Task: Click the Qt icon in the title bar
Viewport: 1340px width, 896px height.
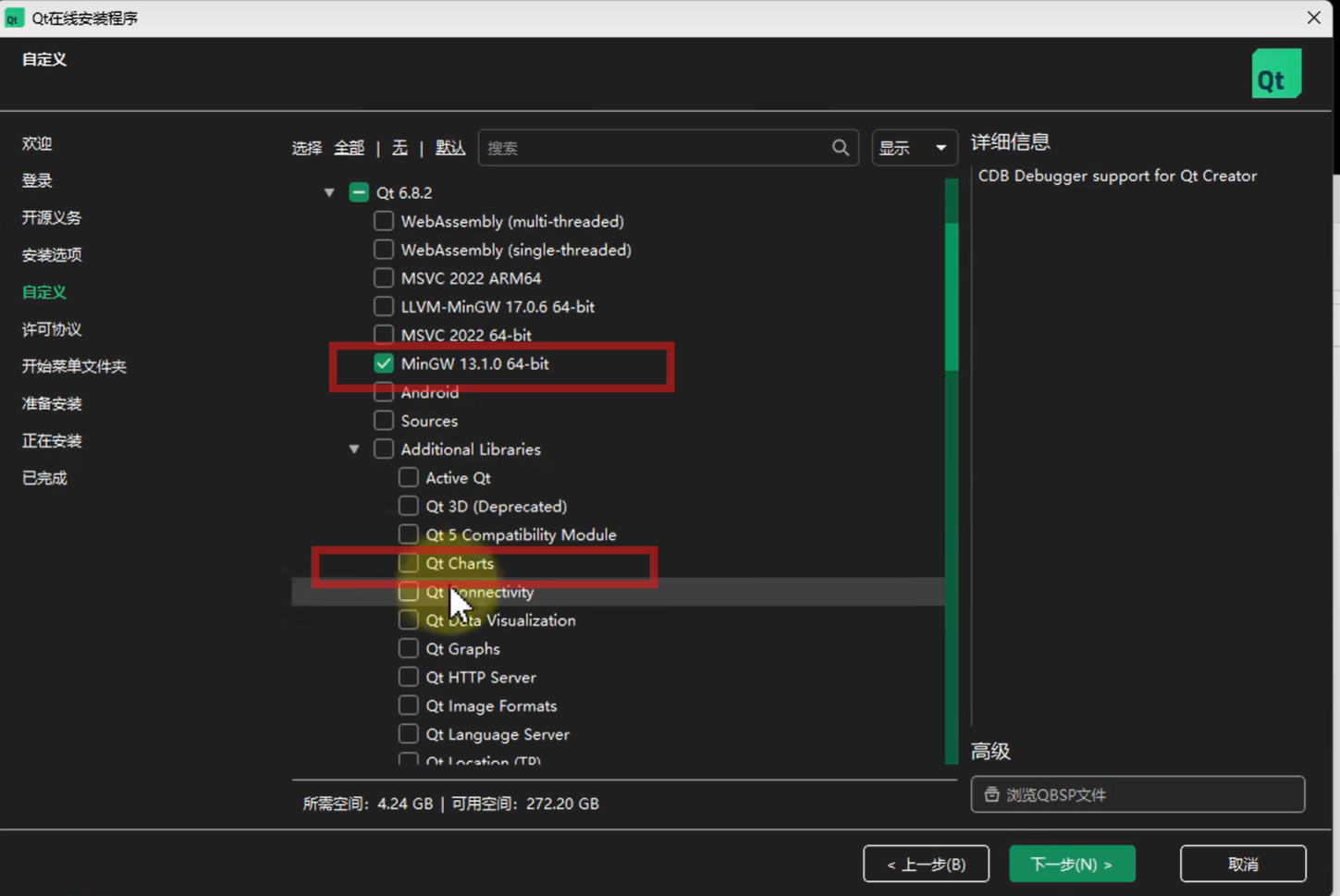Action: click(13, 18)
